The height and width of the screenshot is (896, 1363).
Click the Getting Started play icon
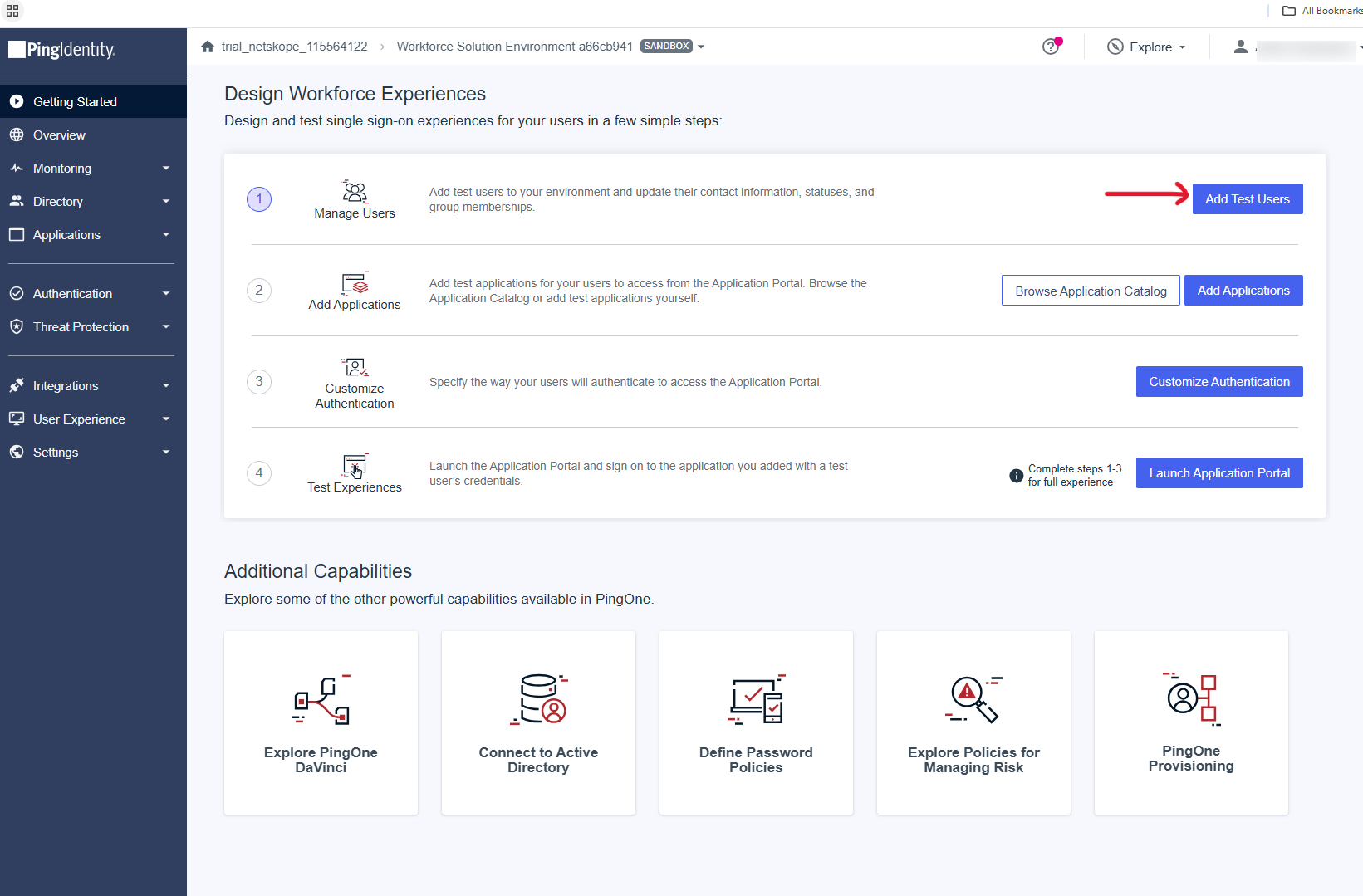[17, 101]
